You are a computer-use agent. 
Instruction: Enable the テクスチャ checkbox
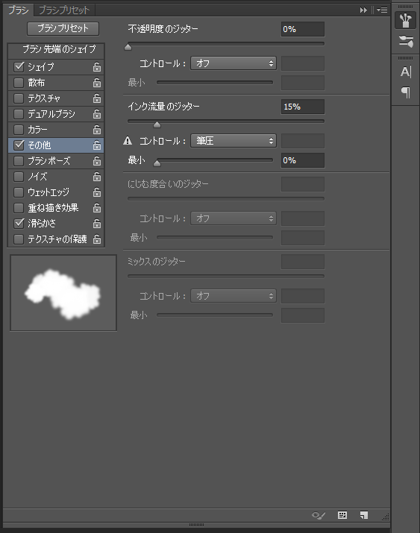[18, 98]
